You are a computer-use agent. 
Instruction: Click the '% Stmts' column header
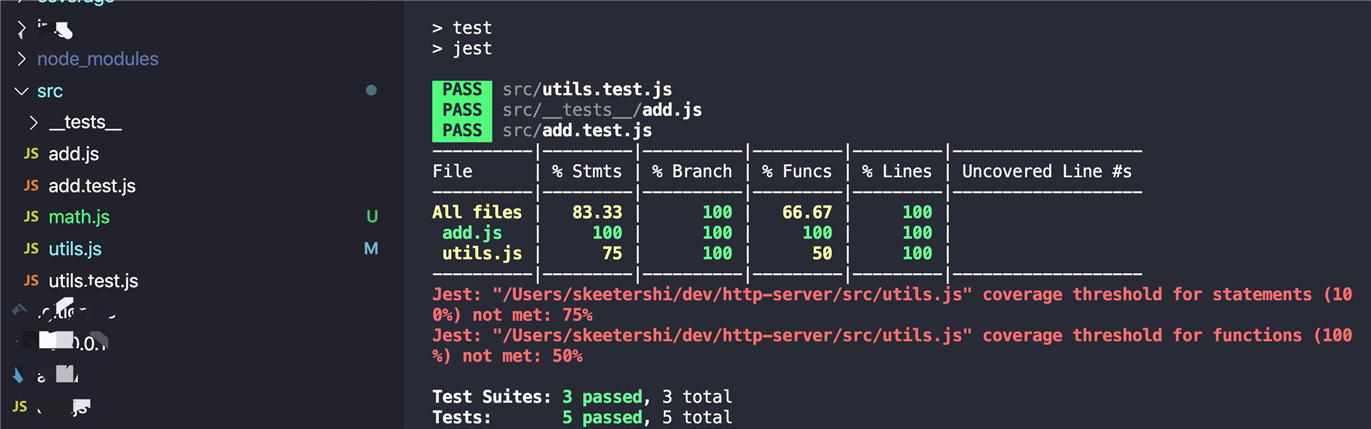pyautogui.click(x=587, y=171)
